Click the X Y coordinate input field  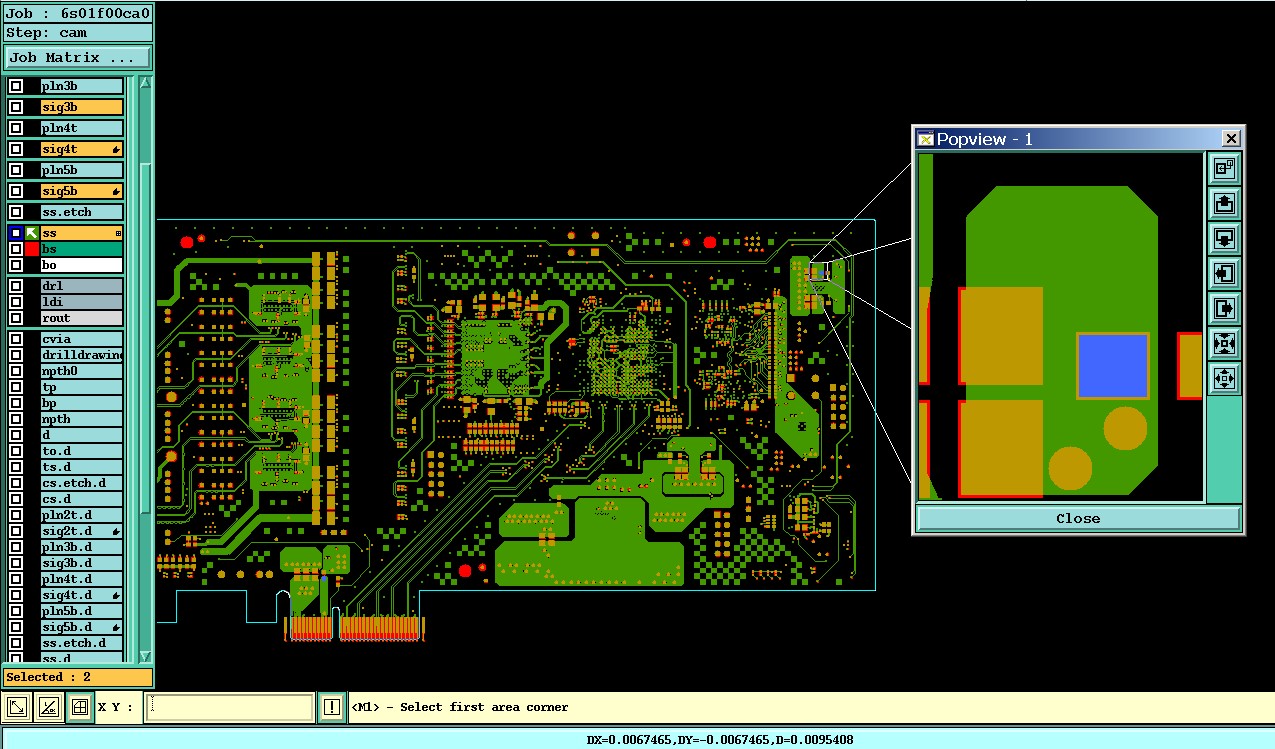pos(230,707)
